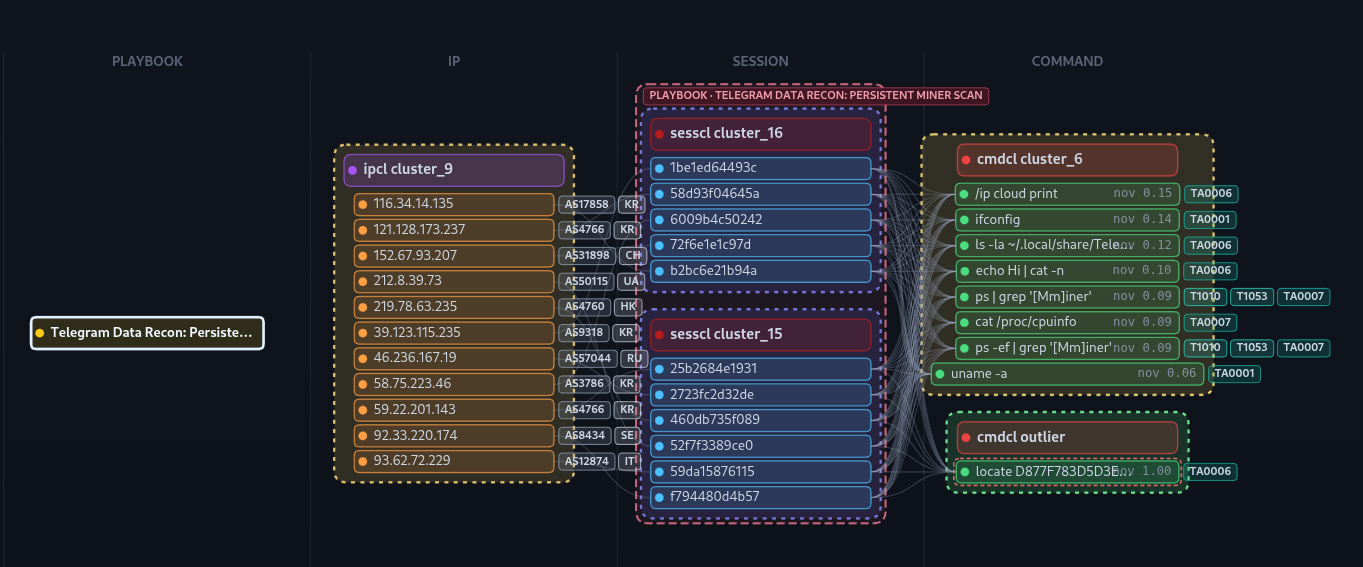Select the 'echo Hi | cat -n' command
Viewport: 1363px width, 567px height.
[1068, 271]
